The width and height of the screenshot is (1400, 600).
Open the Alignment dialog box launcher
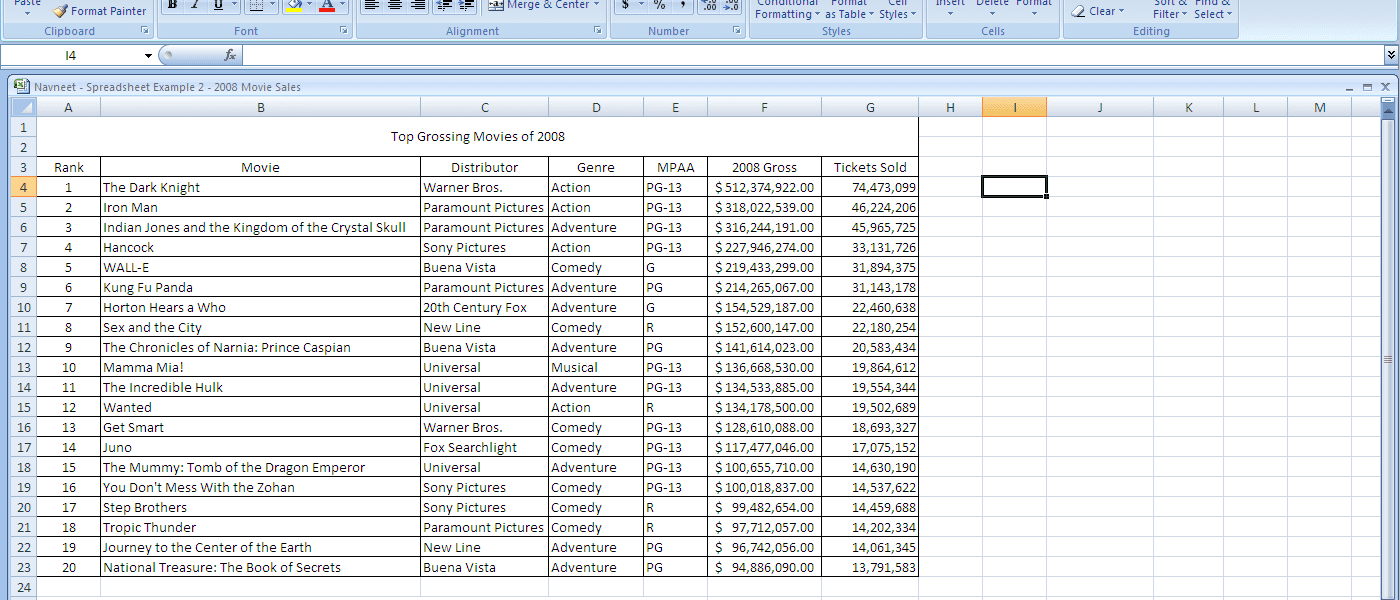597,31
